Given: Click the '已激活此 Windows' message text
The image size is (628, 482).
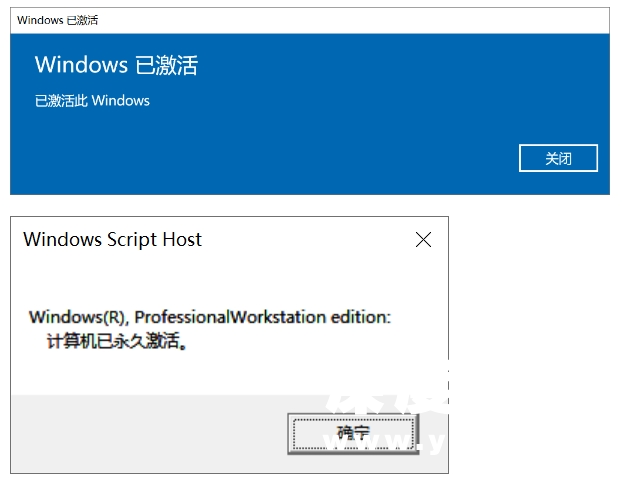Looking at the screenshot, I should click(x=92, y=101).
